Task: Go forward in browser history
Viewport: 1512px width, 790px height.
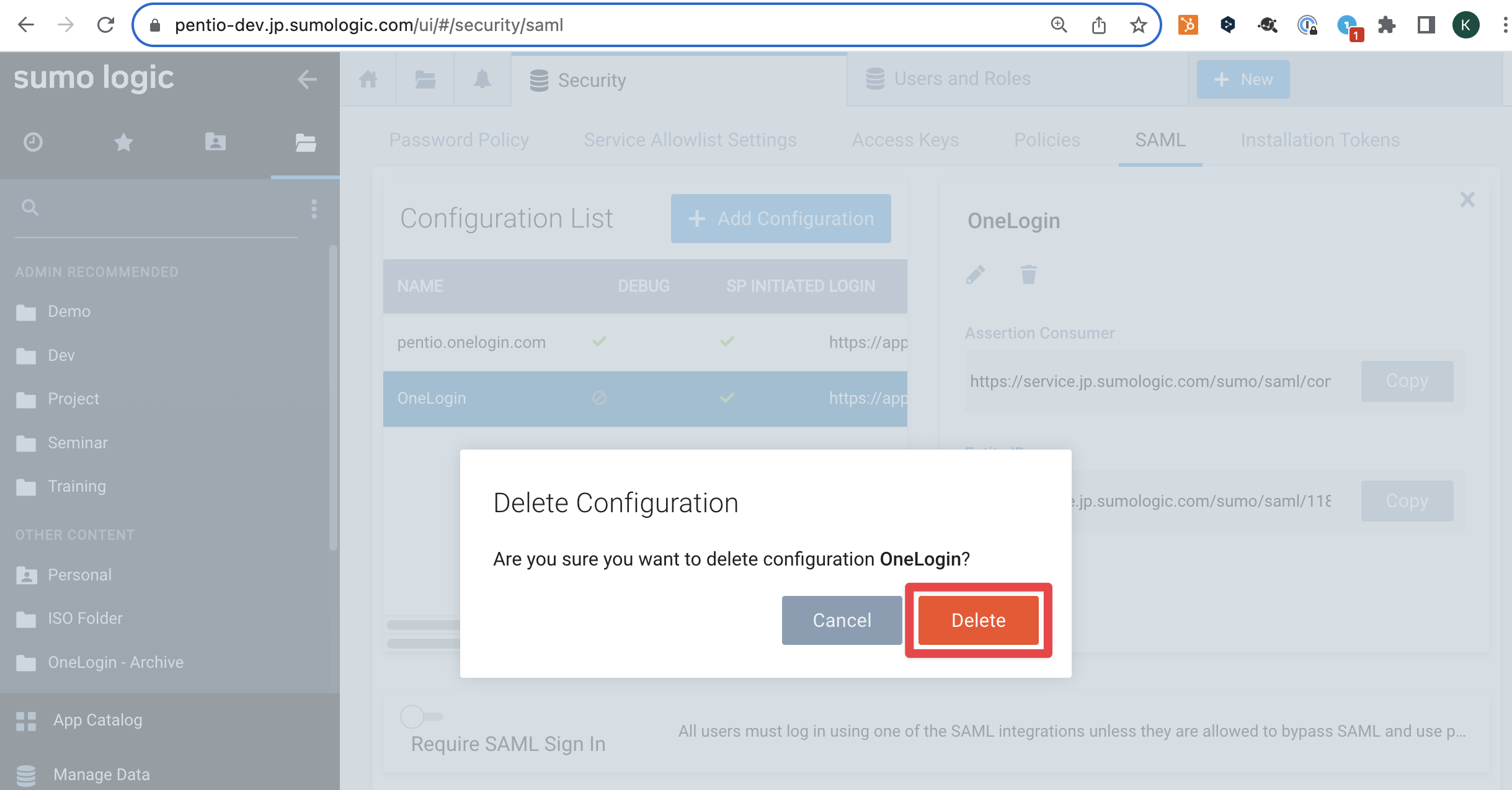Action: click(65, 25)
